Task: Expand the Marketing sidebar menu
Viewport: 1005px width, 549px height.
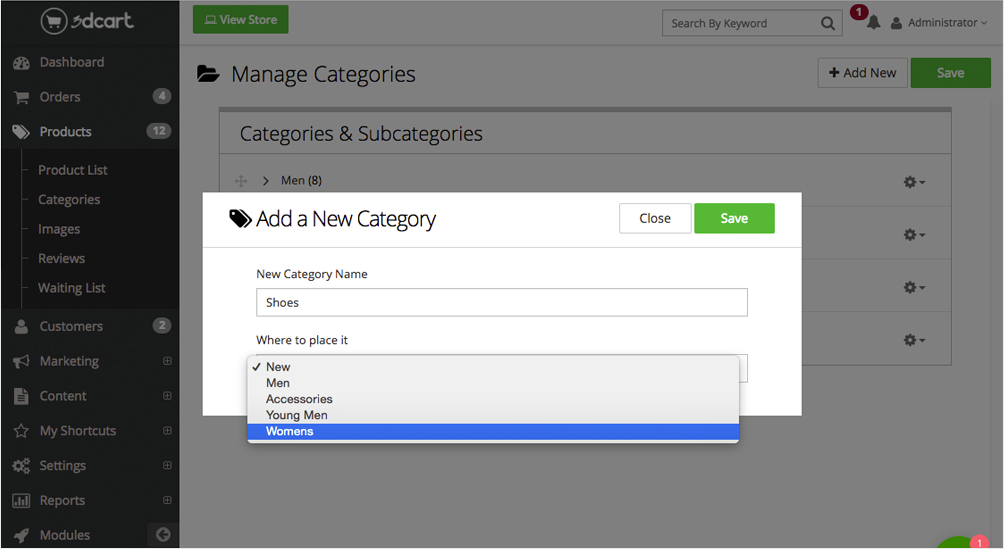Action: (x=167, y=361)
